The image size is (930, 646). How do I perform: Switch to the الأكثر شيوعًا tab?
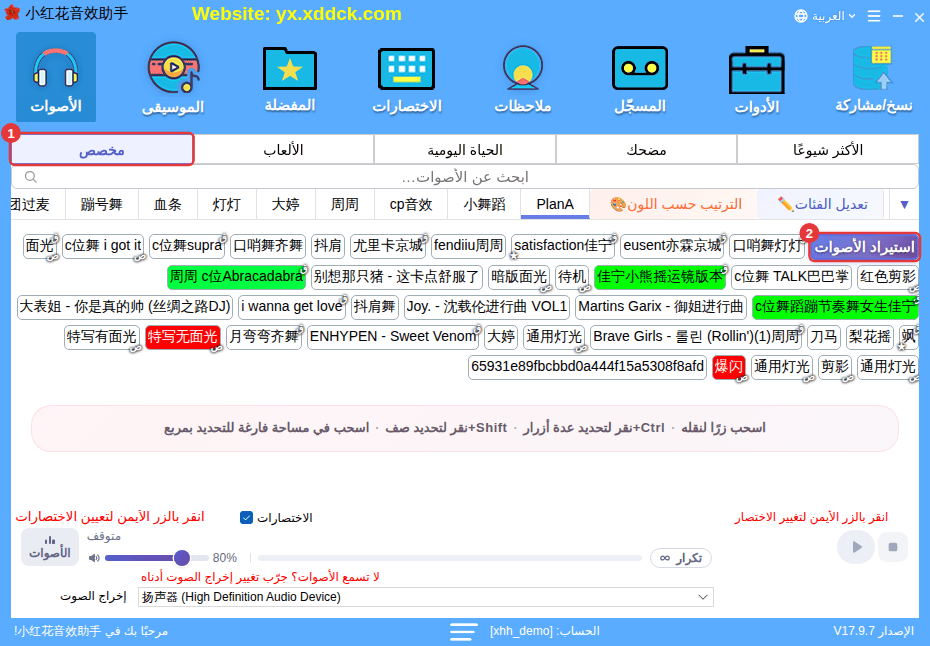click(828, 149)
